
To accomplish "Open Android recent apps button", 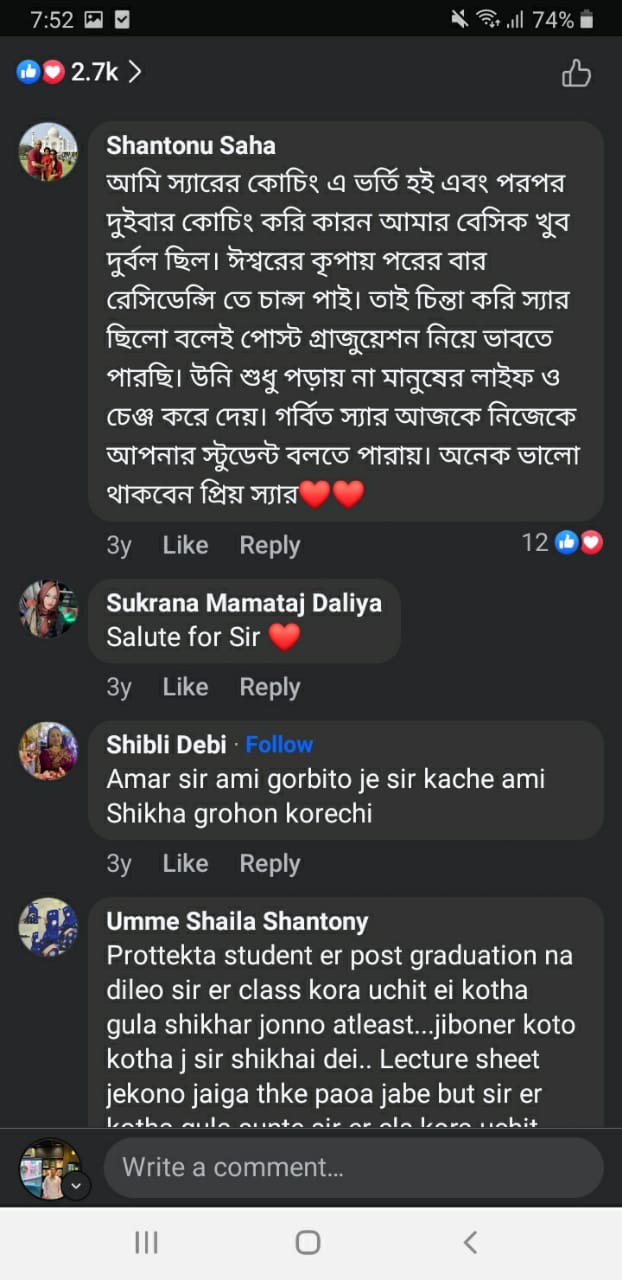I will pos(146,1242).
